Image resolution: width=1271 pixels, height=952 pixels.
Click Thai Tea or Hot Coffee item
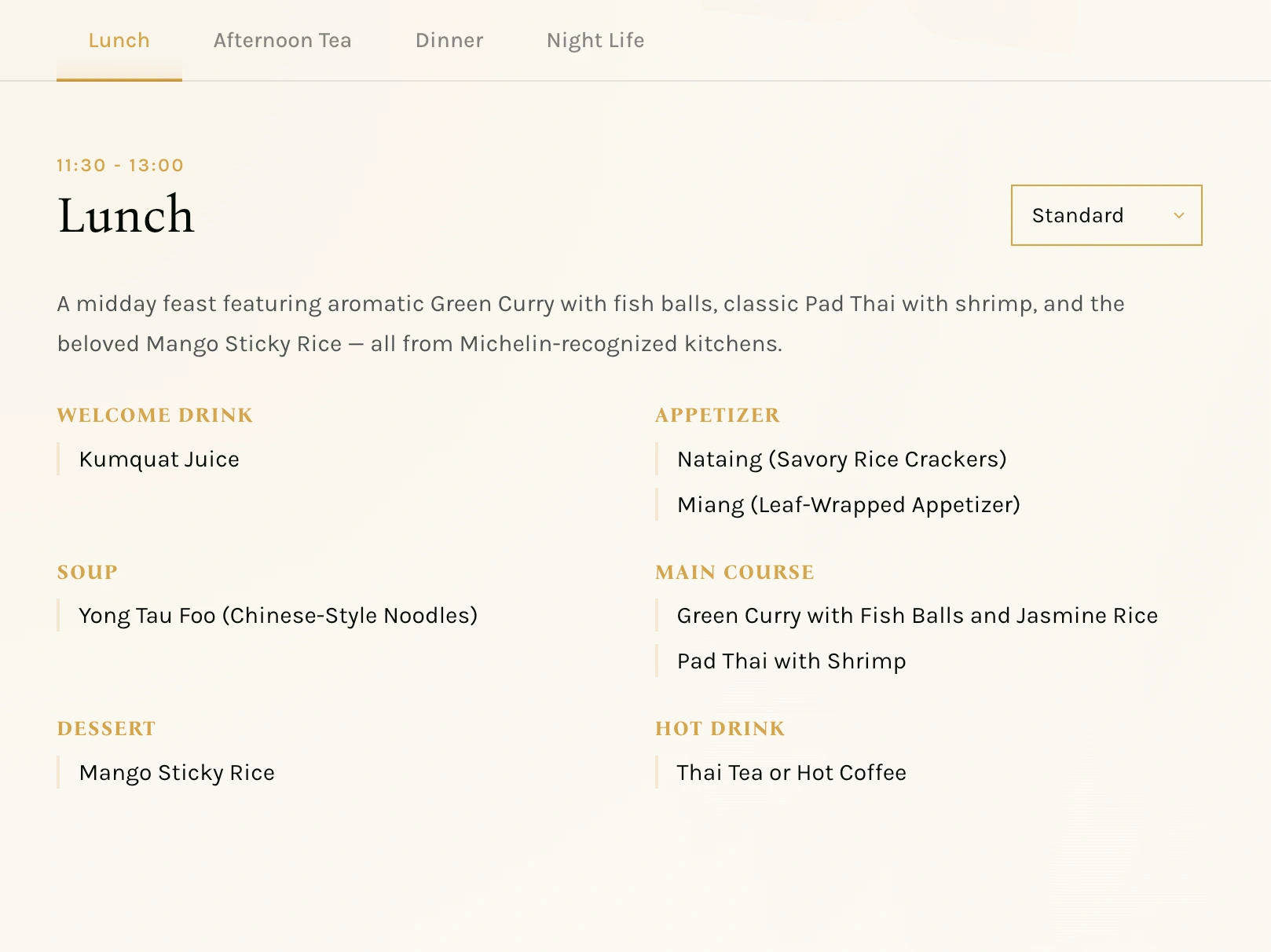791,773
